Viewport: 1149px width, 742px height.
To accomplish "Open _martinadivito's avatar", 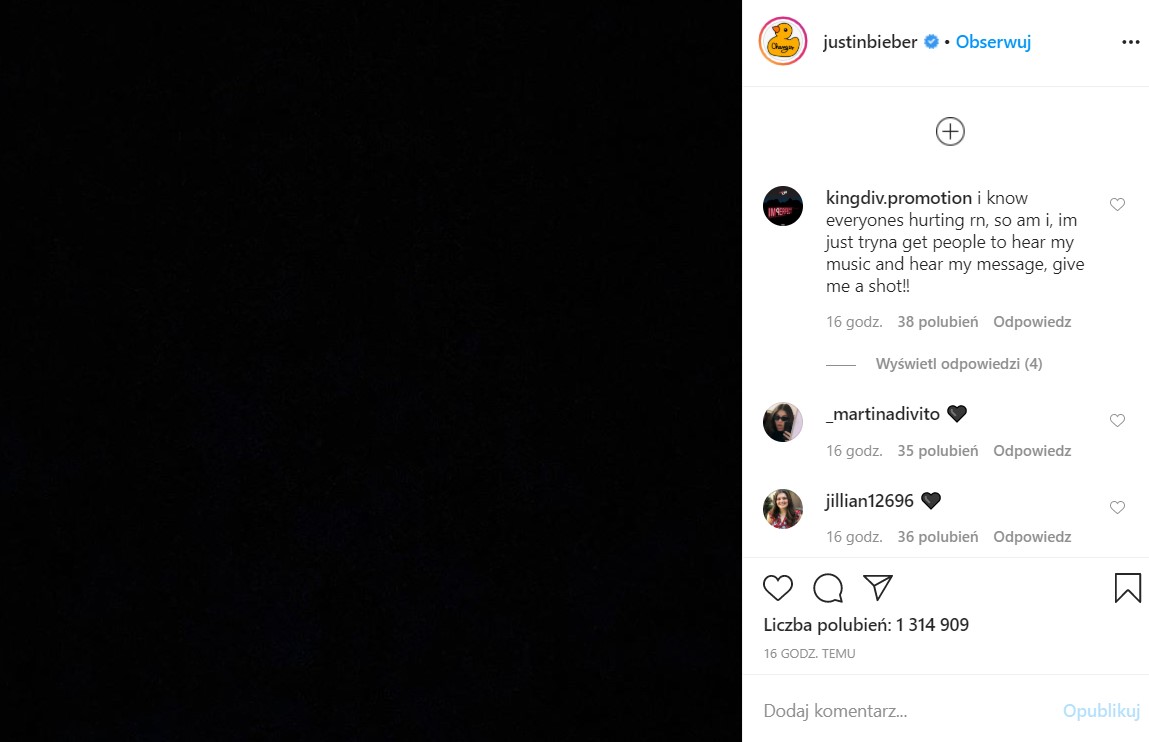I will (783, 422).
